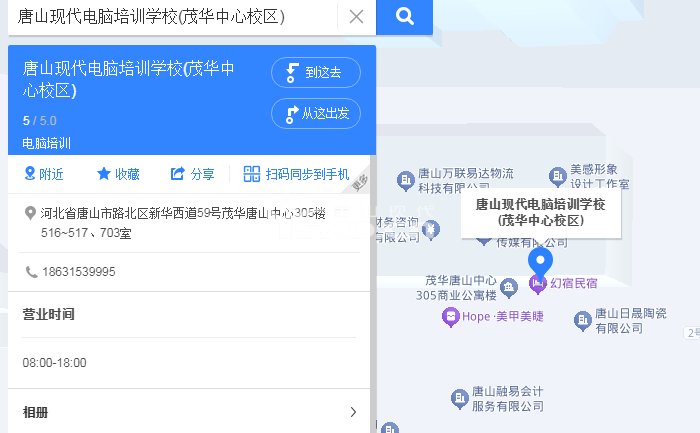Click 收藏 star to favorite place
Screen dimensions: 700x433
click(x=118, y=174)
